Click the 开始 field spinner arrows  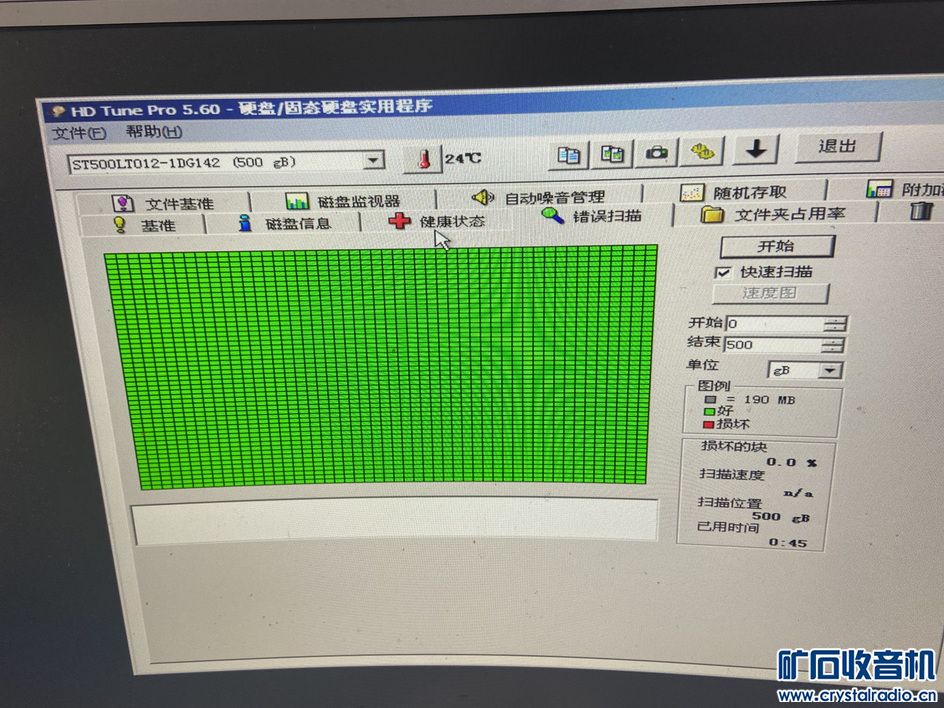coord(834,324)
